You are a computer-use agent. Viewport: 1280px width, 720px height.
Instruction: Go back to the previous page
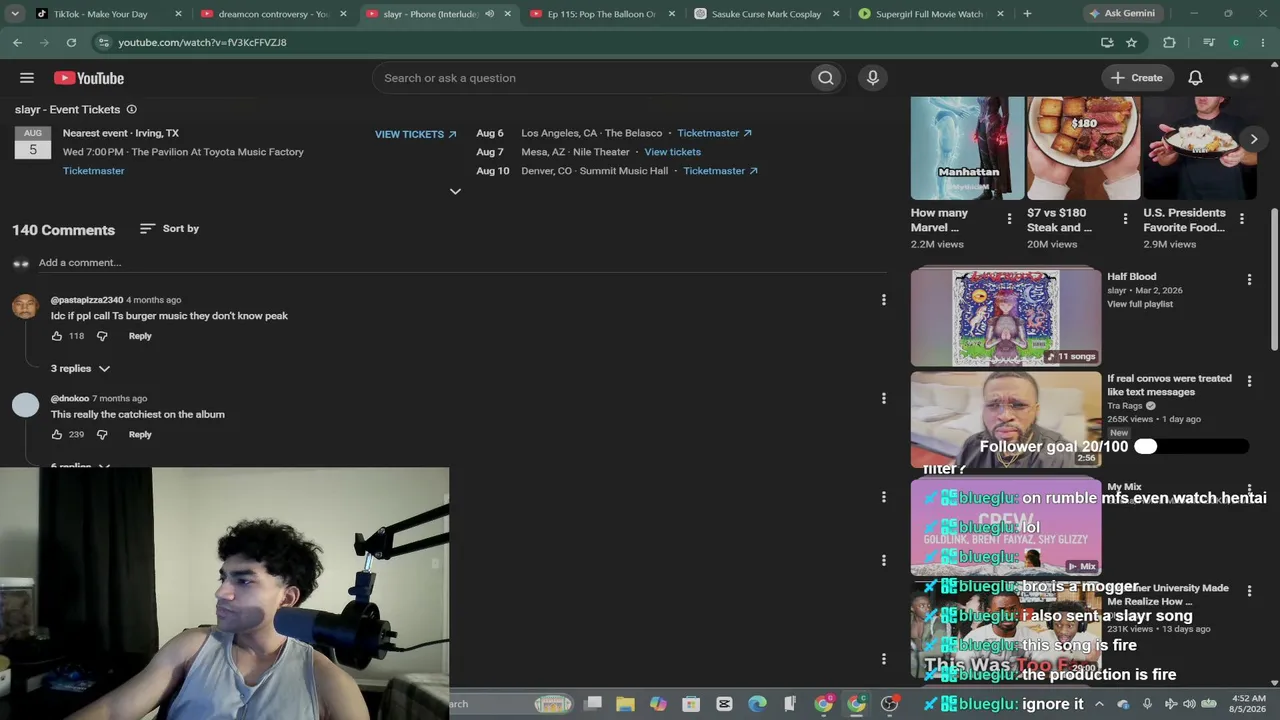(x=18, y=42)
